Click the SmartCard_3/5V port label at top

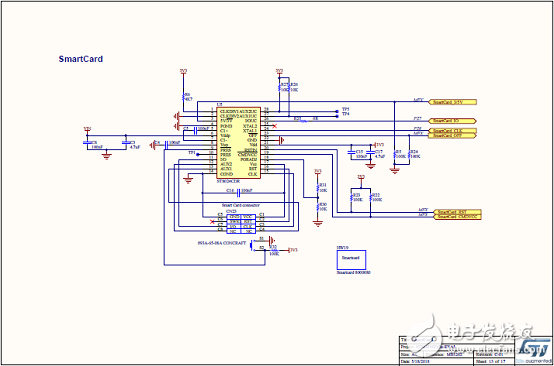click(x=453, y=102)
